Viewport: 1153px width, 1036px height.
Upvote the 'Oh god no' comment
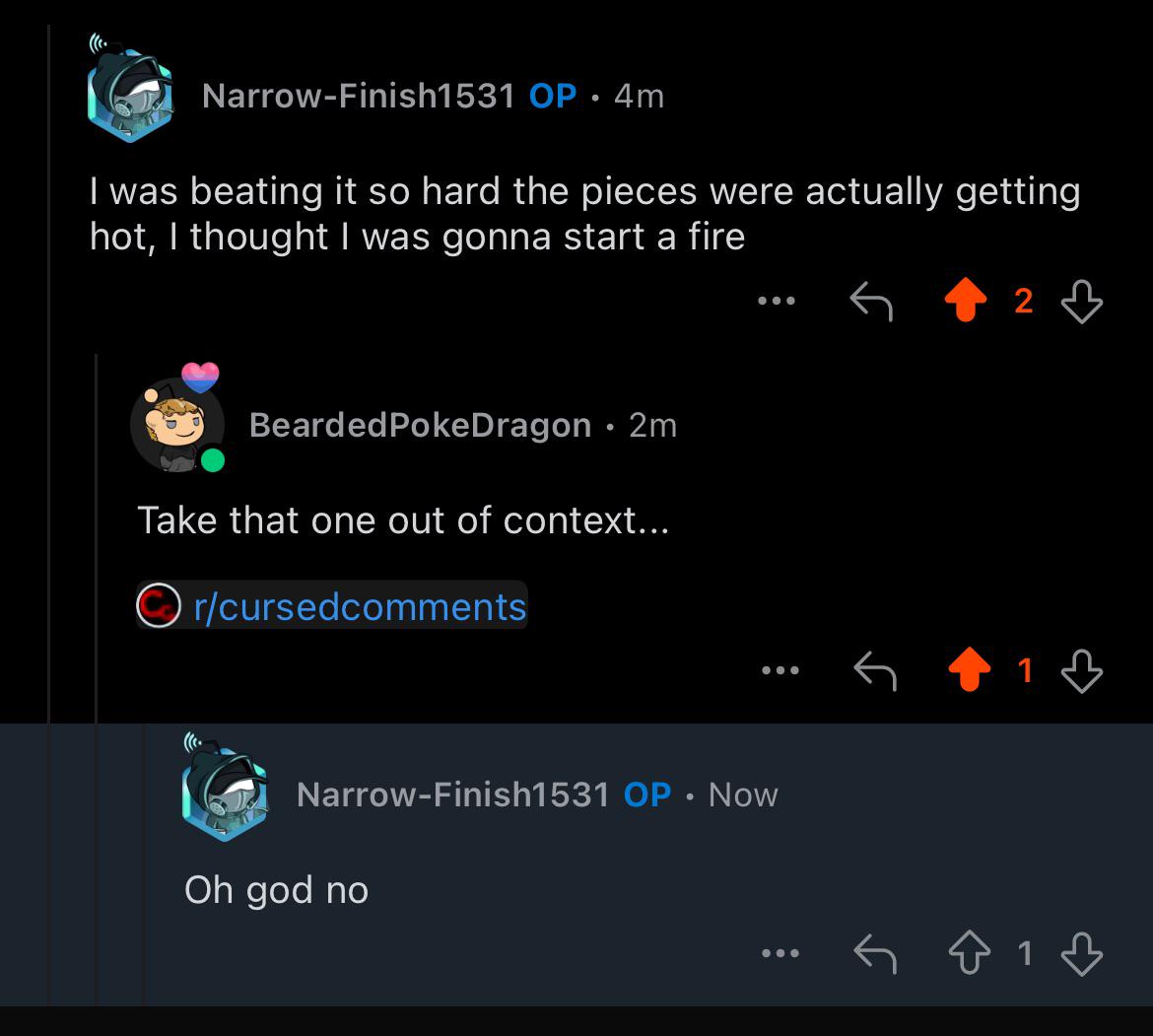click(x=969, y=953)
